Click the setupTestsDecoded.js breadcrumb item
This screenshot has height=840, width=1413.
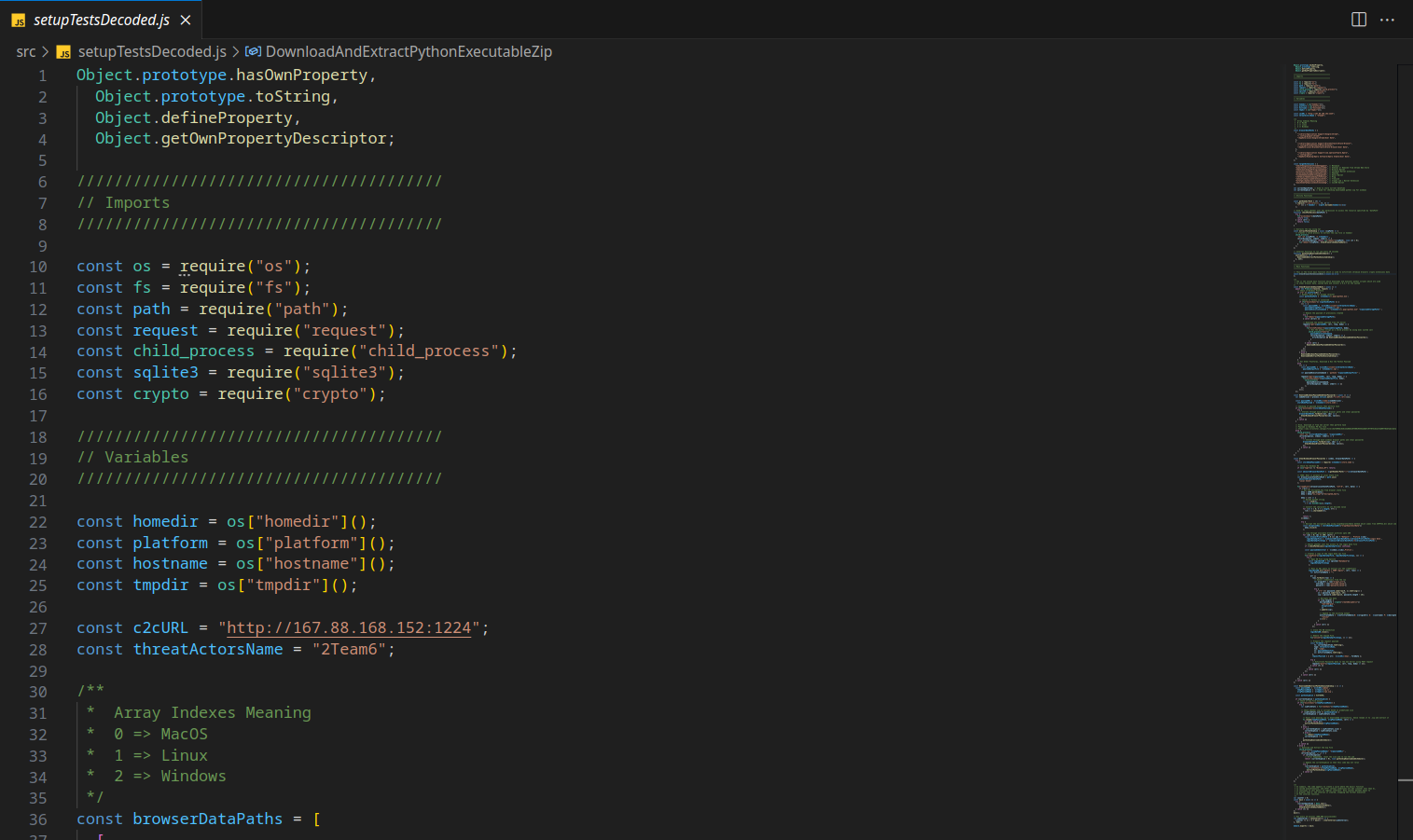pos(152,52)
